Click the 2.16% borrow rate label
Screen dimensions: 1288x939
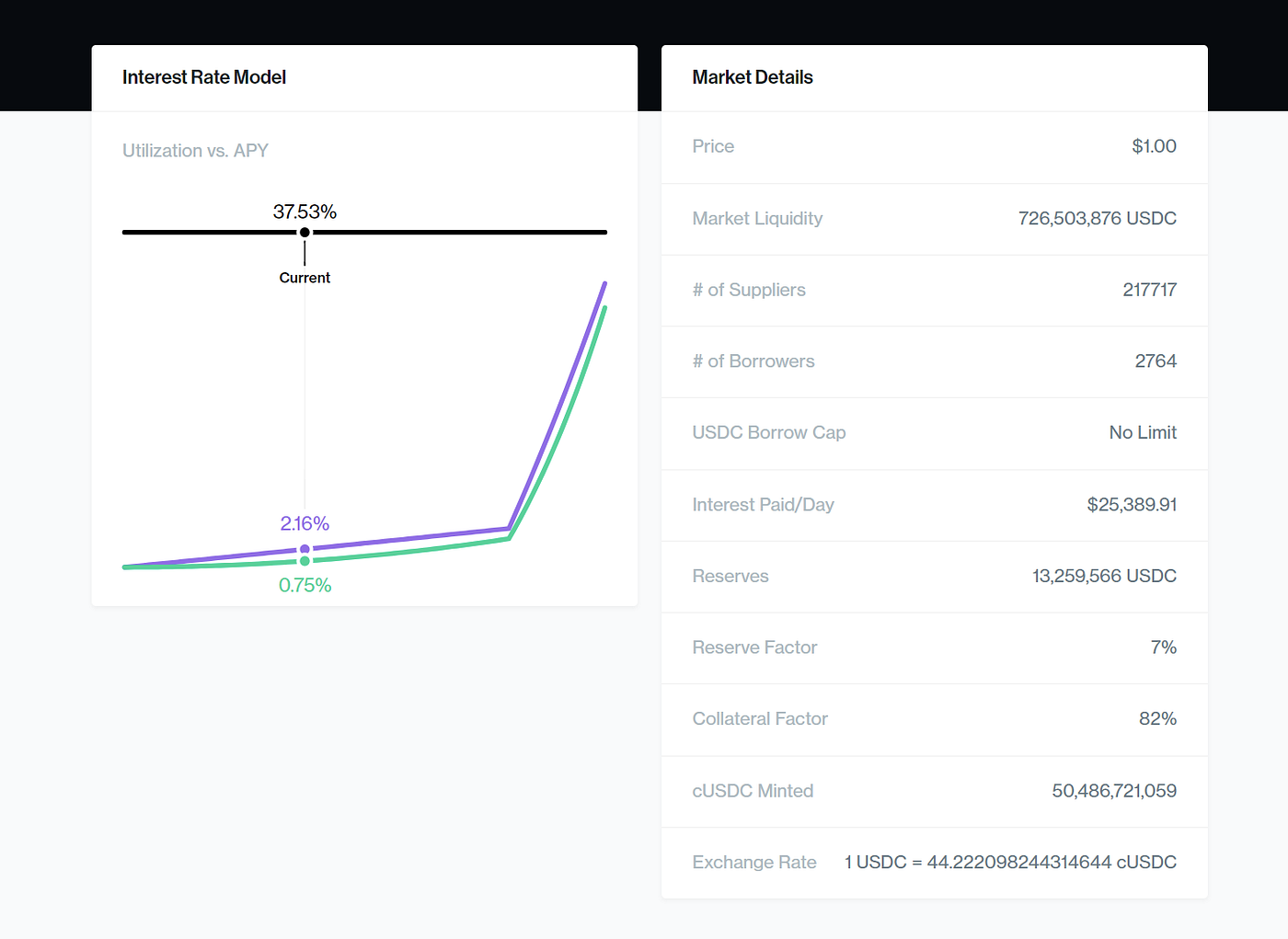[x=305, y=523]
